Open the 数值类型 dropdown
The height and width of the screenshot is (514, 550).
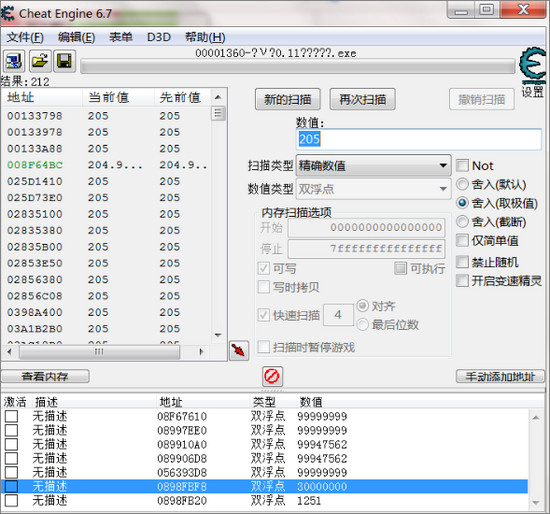tap(374, 189)
